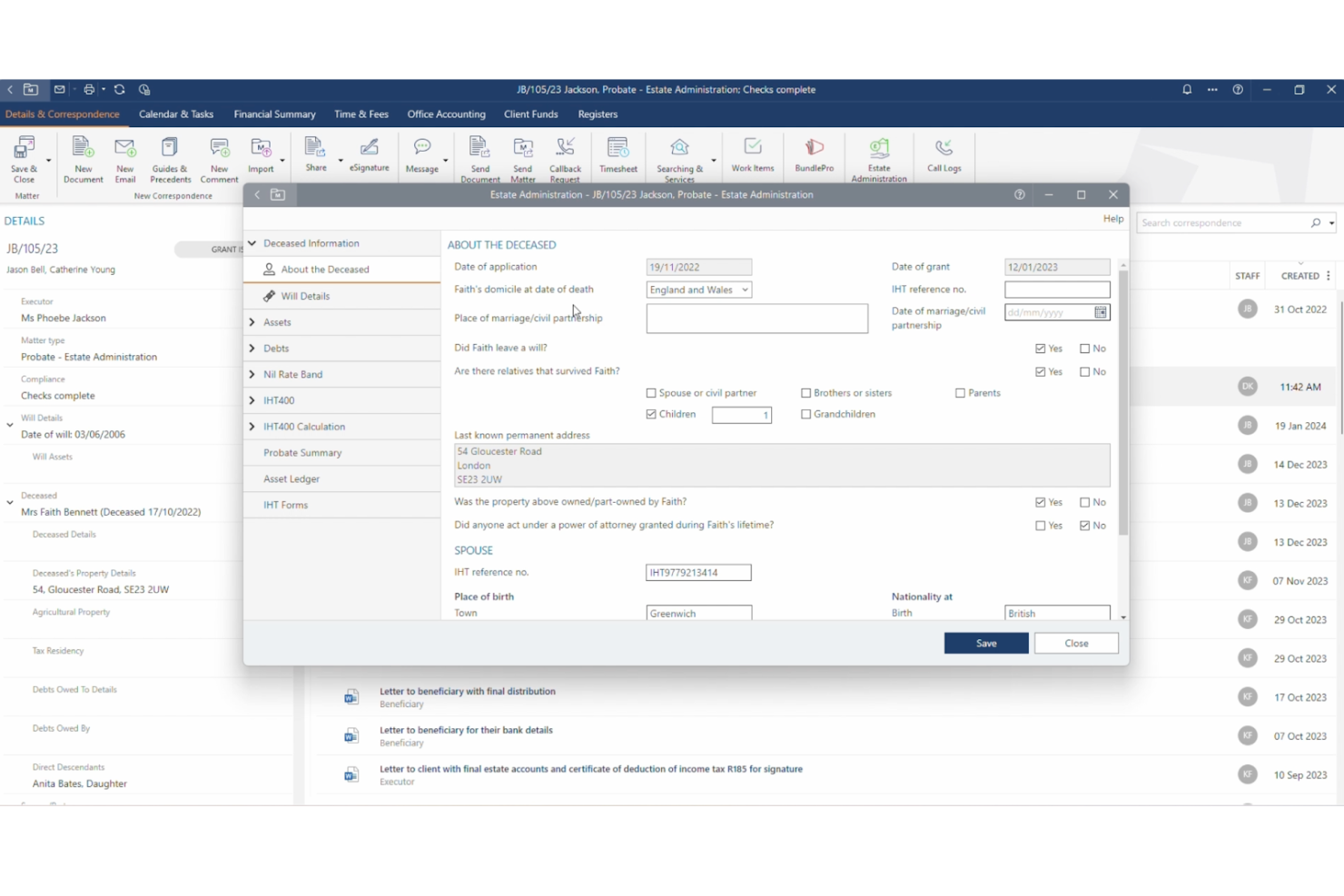Open New Email in the ribbon
The image size is (1344, 896).
coord(125,159)
